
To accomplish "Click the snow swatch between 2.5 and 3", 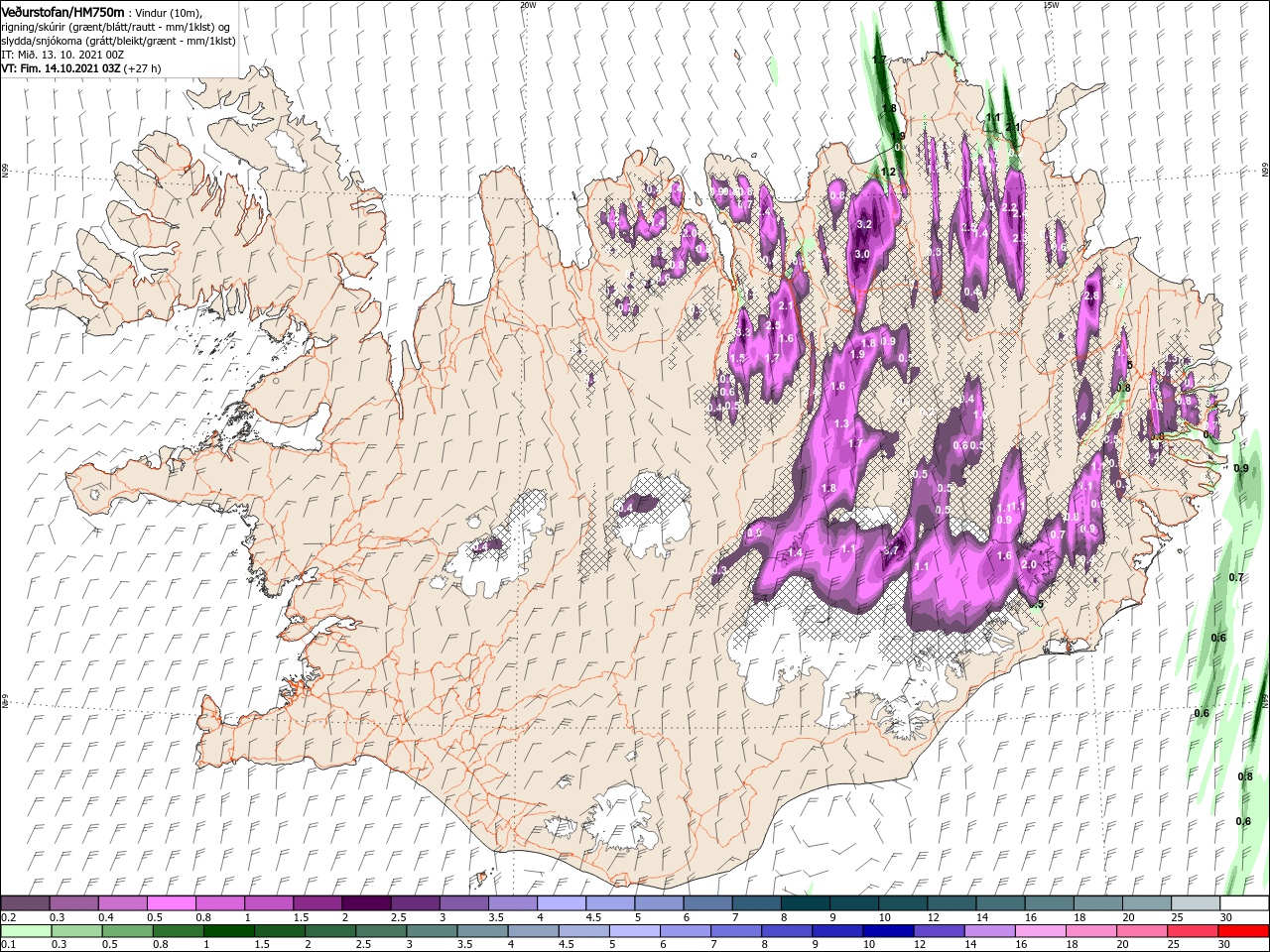I will point(415,903).
